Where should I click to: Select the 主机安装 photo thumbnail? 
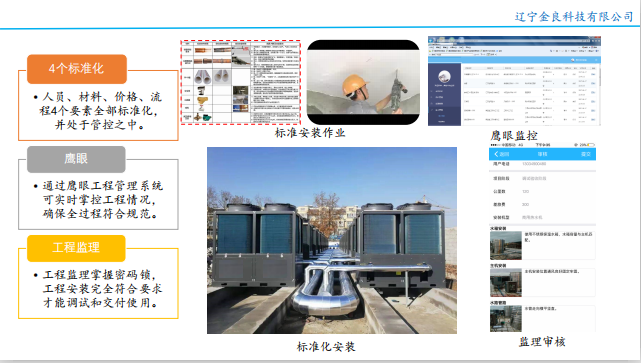[506, 282]
